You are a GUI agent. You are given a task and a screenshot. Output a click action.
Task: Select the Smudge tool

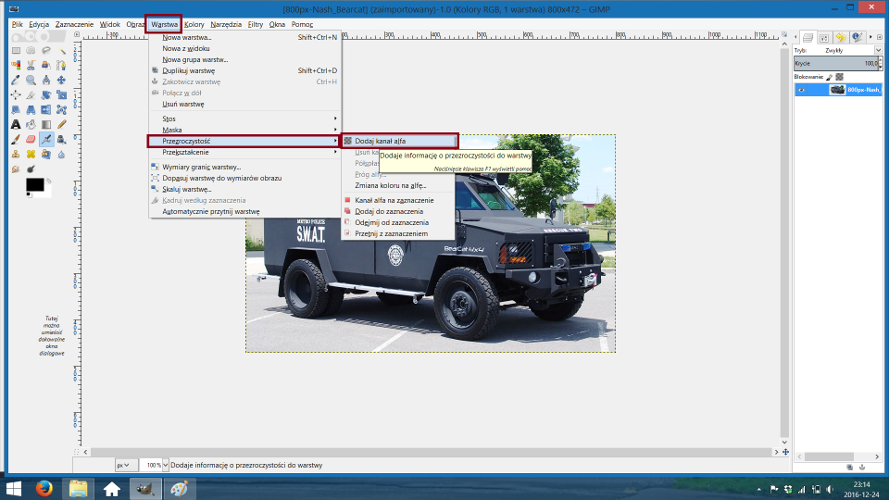pyautogui.click(x=16, y=168)
